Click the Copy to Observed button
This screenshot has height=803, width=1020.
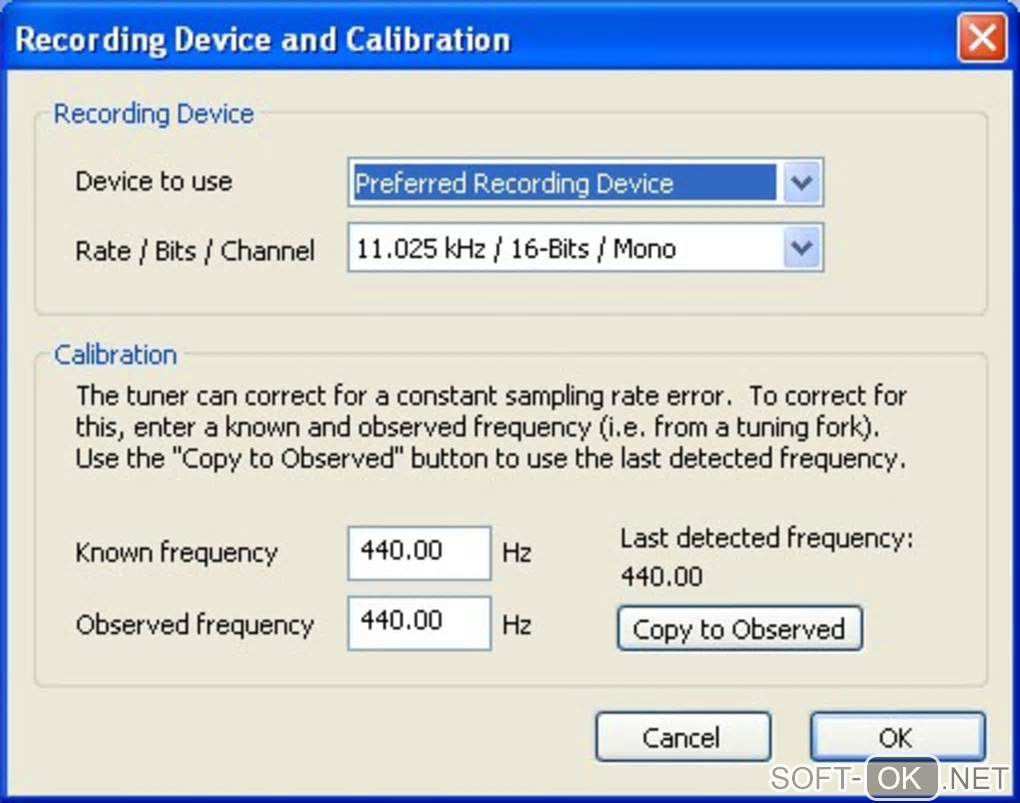pyautogui.click(x=740, y=629)
